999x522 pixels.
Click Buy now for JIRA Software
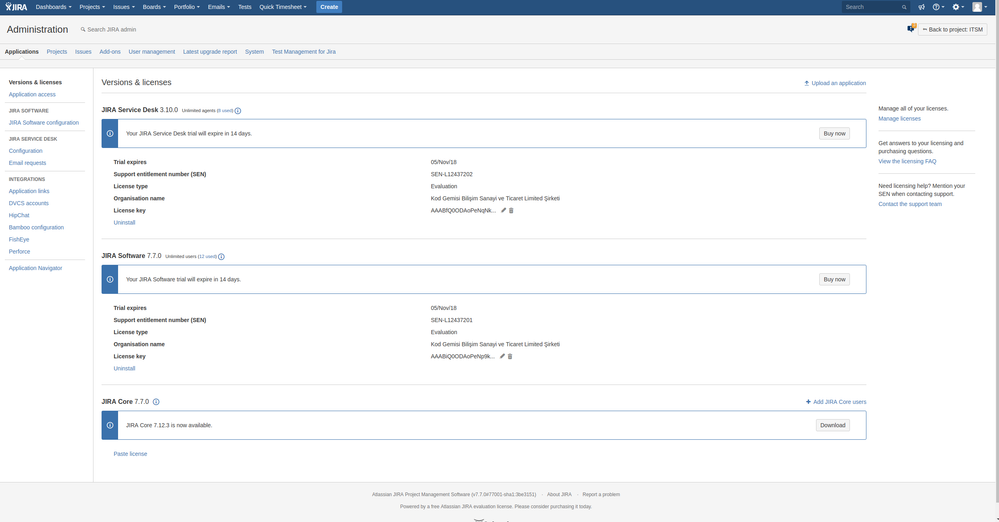point(834,280)
